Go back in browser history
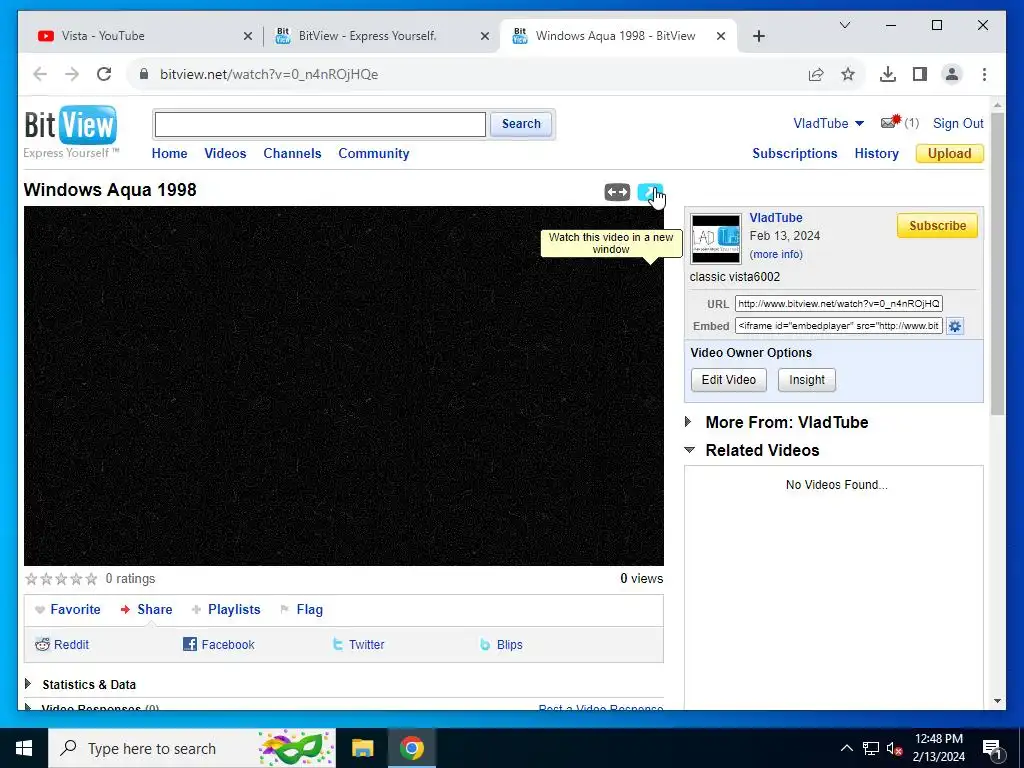 (x=40, y=74)
